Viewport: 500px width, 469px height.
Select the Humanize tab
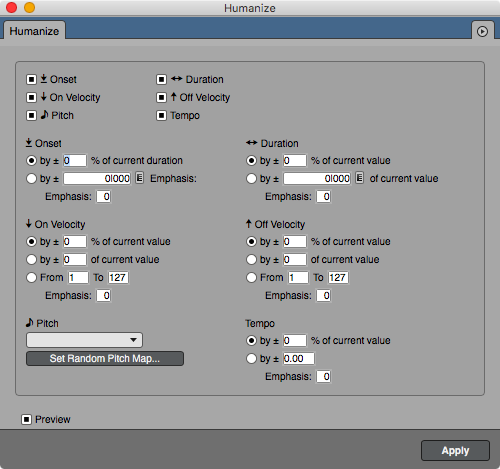click(x=34, y=31)
